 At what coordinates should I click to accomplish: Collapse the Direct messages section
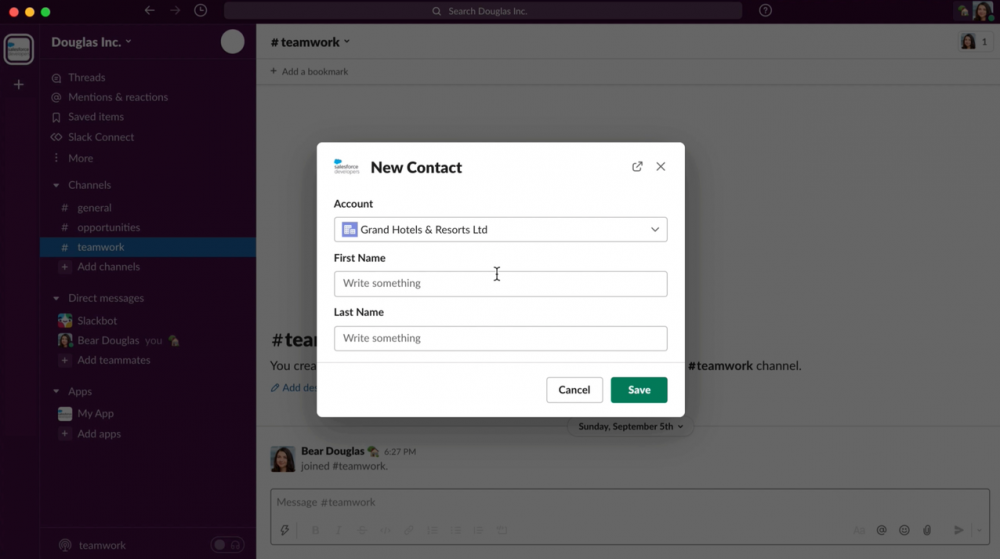(56, 298)
